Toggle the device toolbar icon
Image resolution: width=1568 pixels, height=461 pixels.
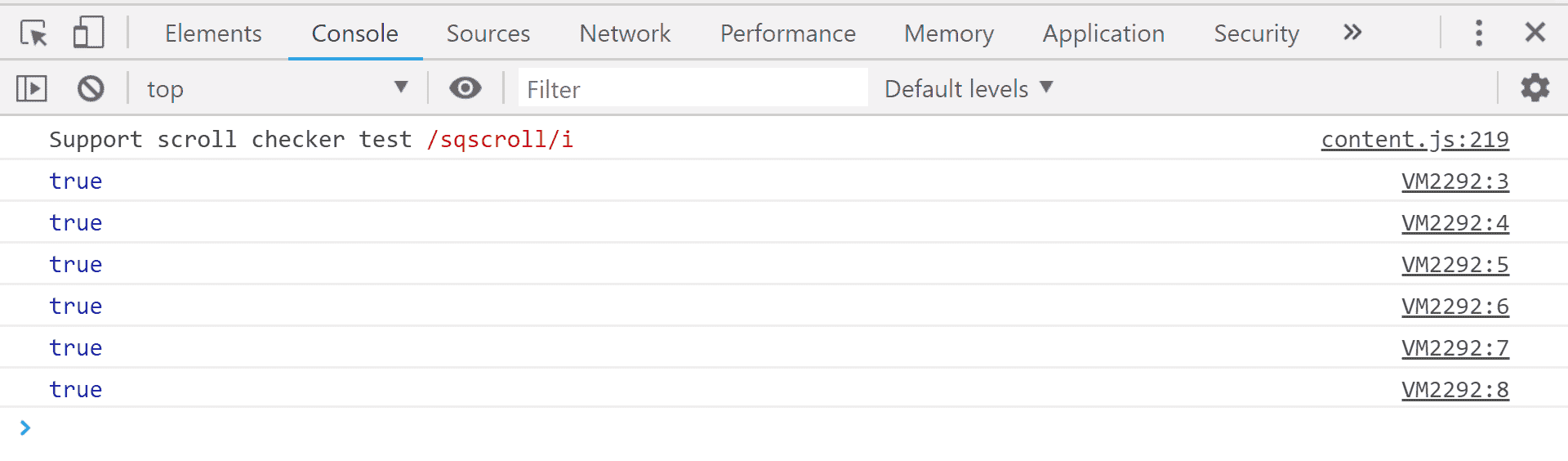pos(88,33)
